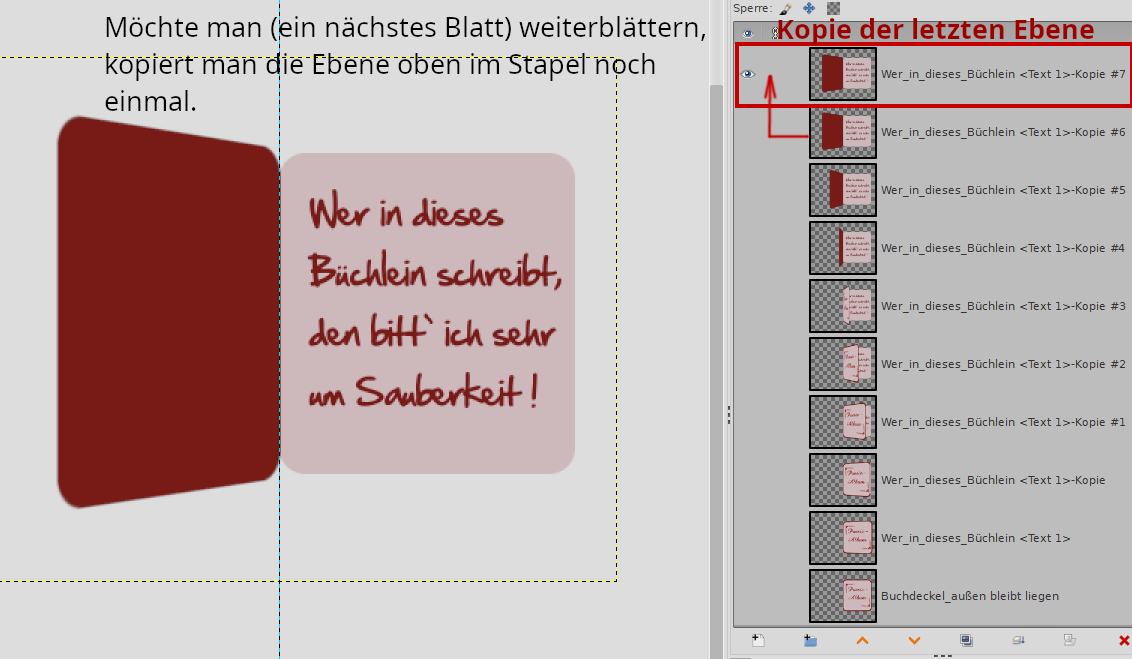Click the dock panel separator handle
Screen dimensions: 1132x659
click(x=728, y=414)
